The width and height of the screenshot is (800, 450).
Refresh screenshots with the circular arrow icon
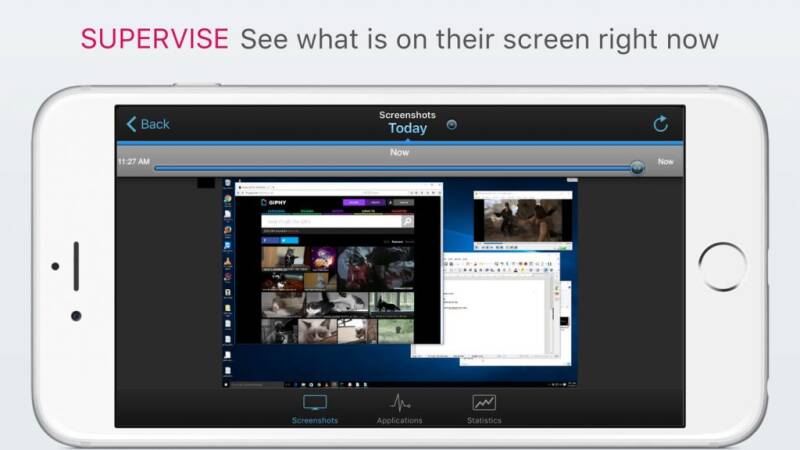click(x=660, y=124)
